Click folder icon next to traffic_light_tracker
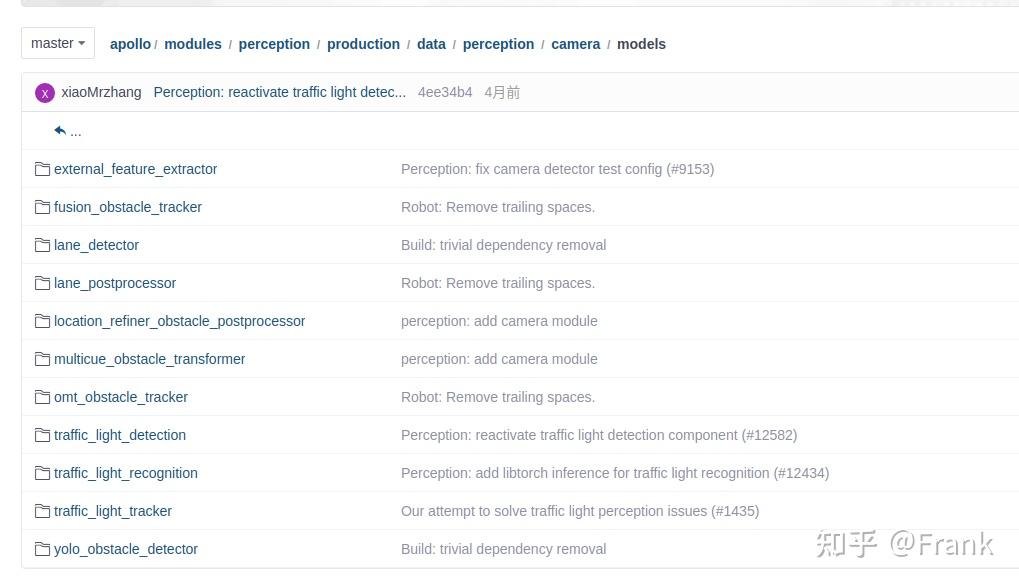1019x585 pixels. [x=42, y=511]
